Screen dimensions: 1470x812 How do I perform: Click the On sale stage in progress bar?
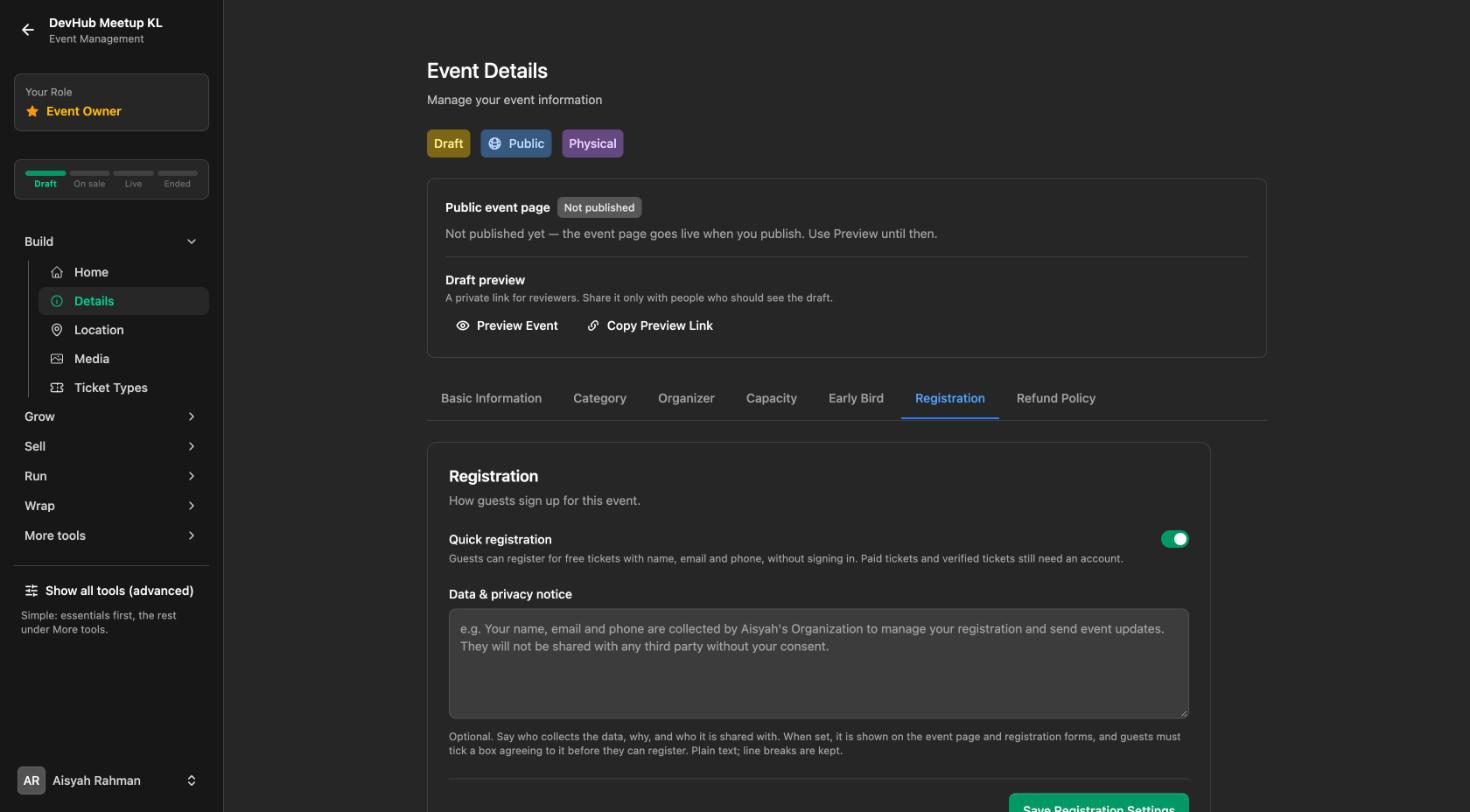pyautogui.click(x=89, y=179)
